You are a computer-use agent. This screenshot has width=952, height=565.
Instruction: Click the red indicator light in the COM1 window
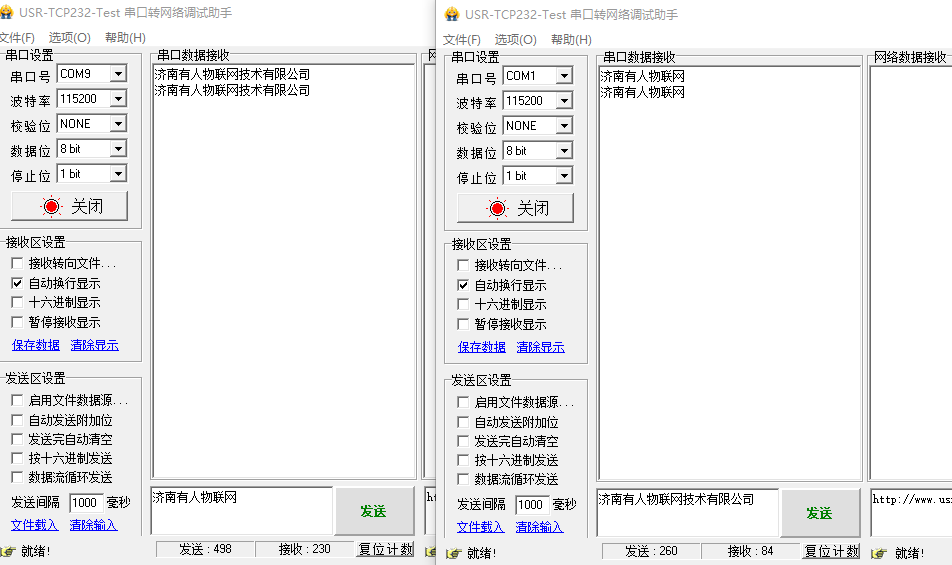click(x=497, y=208)
